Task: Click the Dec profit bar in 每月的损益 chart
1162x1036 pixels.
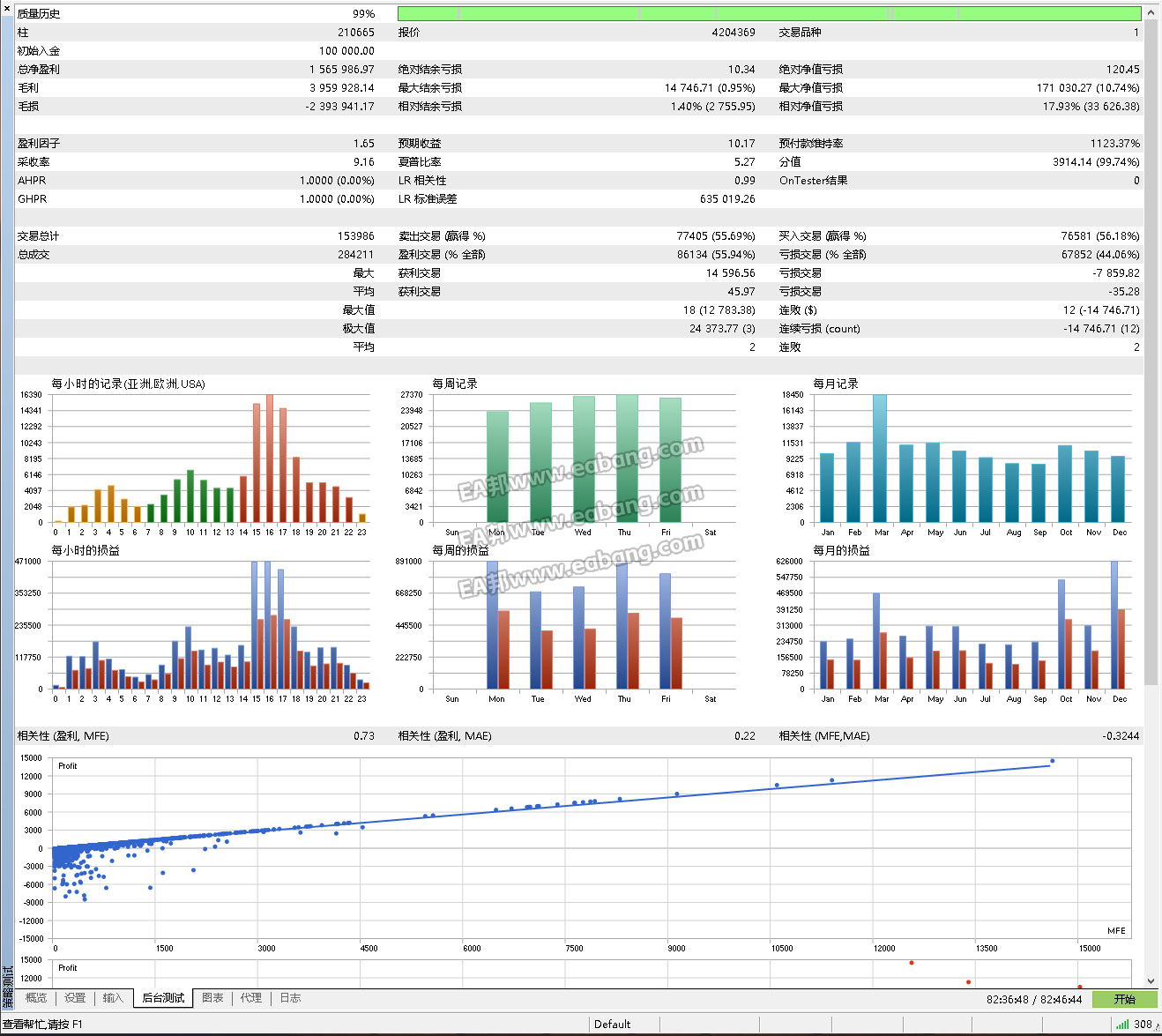Action: point(1114,625)
